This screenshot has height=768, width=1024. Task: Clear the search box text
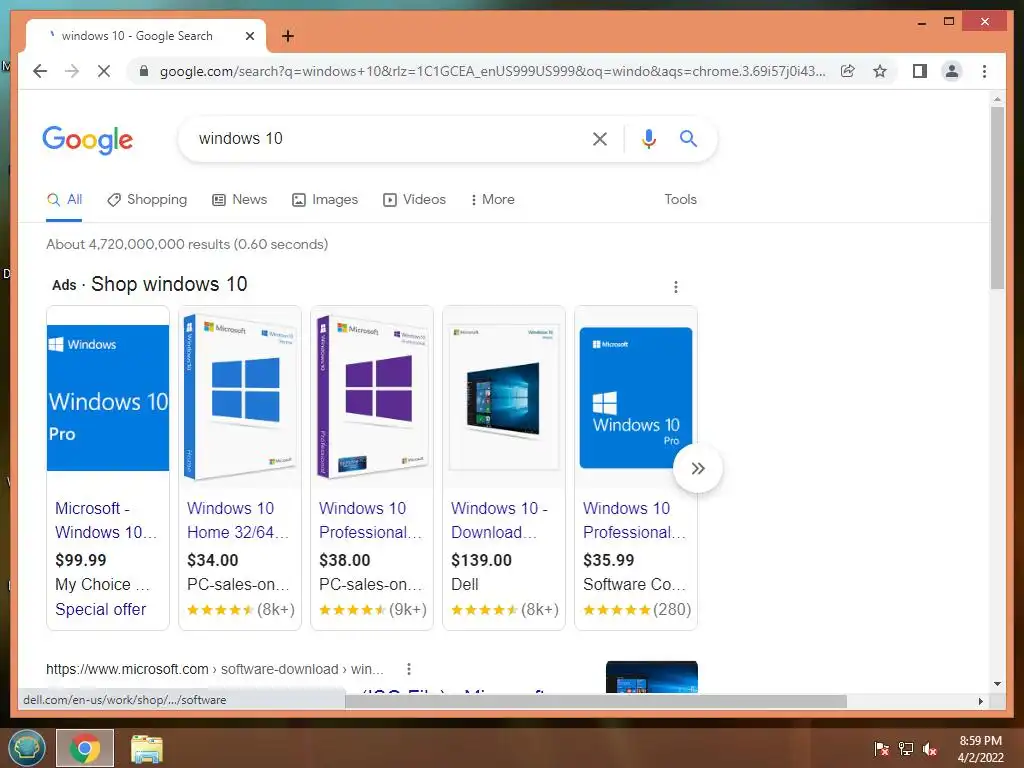tap(600, 138)
